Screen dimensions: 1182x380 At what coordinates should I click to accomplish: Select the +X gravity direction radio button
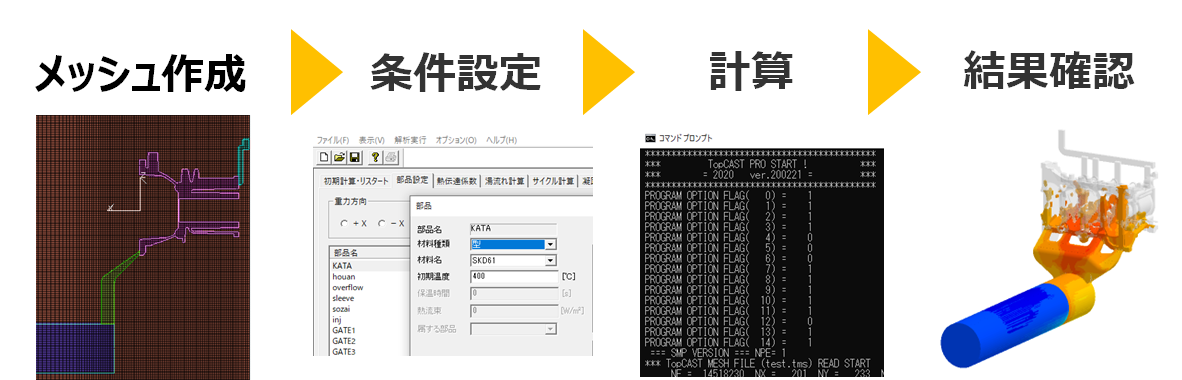pyautogui.click(x=344, y=223)
